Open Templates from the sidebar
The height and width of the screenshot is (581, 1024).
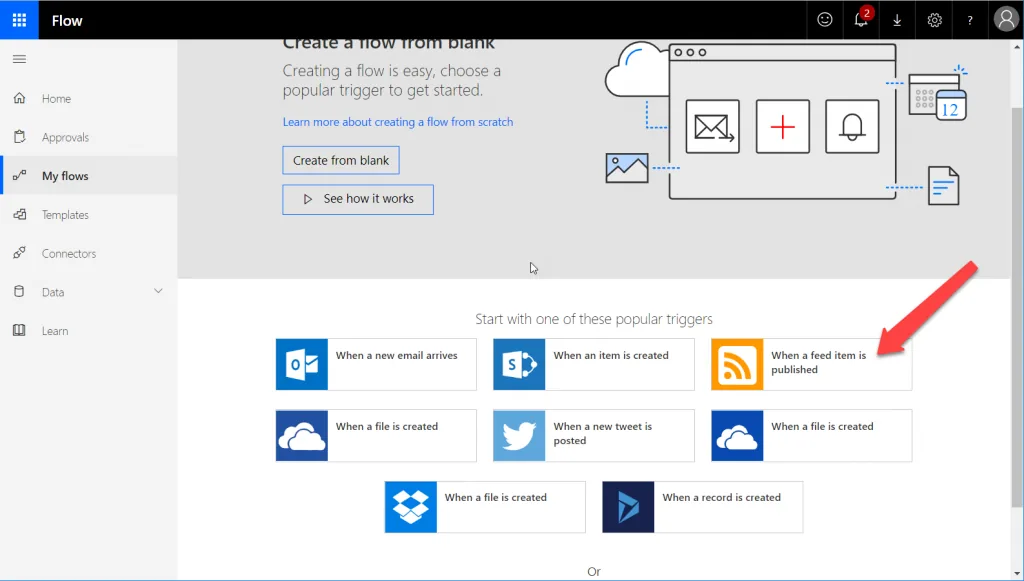(x=65, y=215)
